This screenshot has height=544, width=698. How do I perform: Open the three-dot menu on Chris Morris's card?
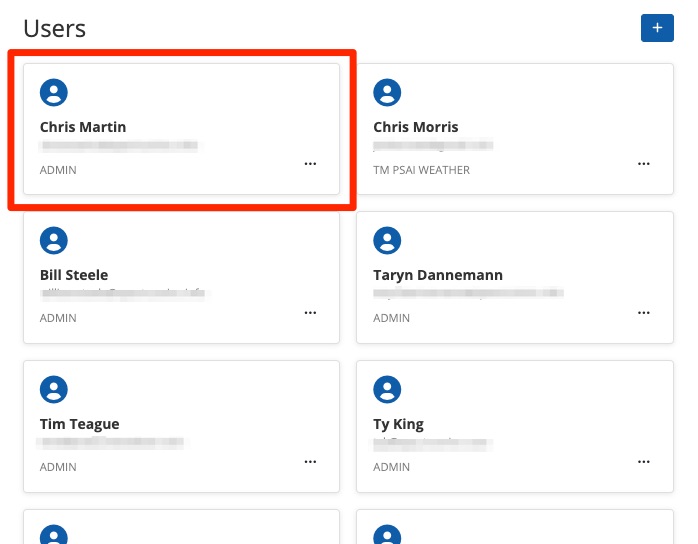pos(644,164)
